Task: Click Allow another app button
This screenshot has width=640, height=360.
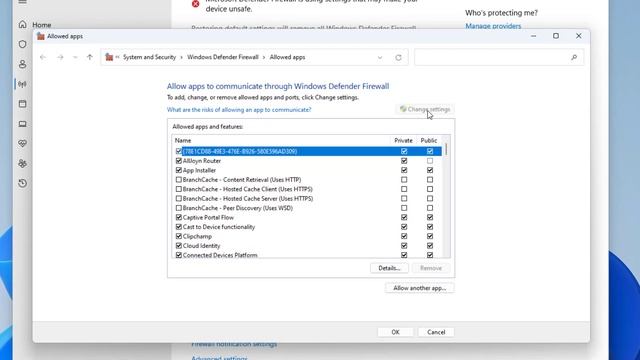Action: (x=420, y=288)
